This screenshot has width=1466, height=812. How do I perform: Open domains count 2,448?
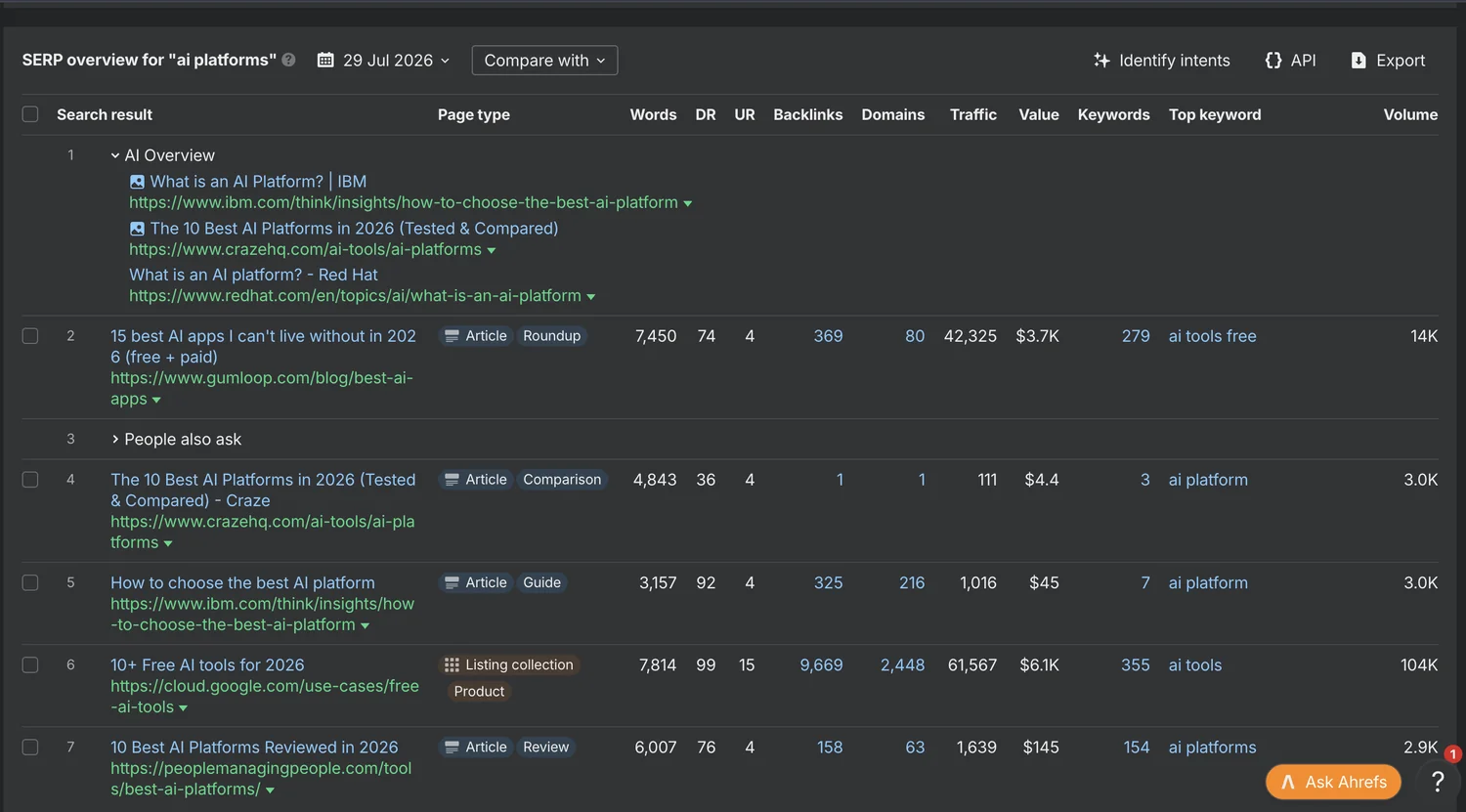tap(902, 665)
